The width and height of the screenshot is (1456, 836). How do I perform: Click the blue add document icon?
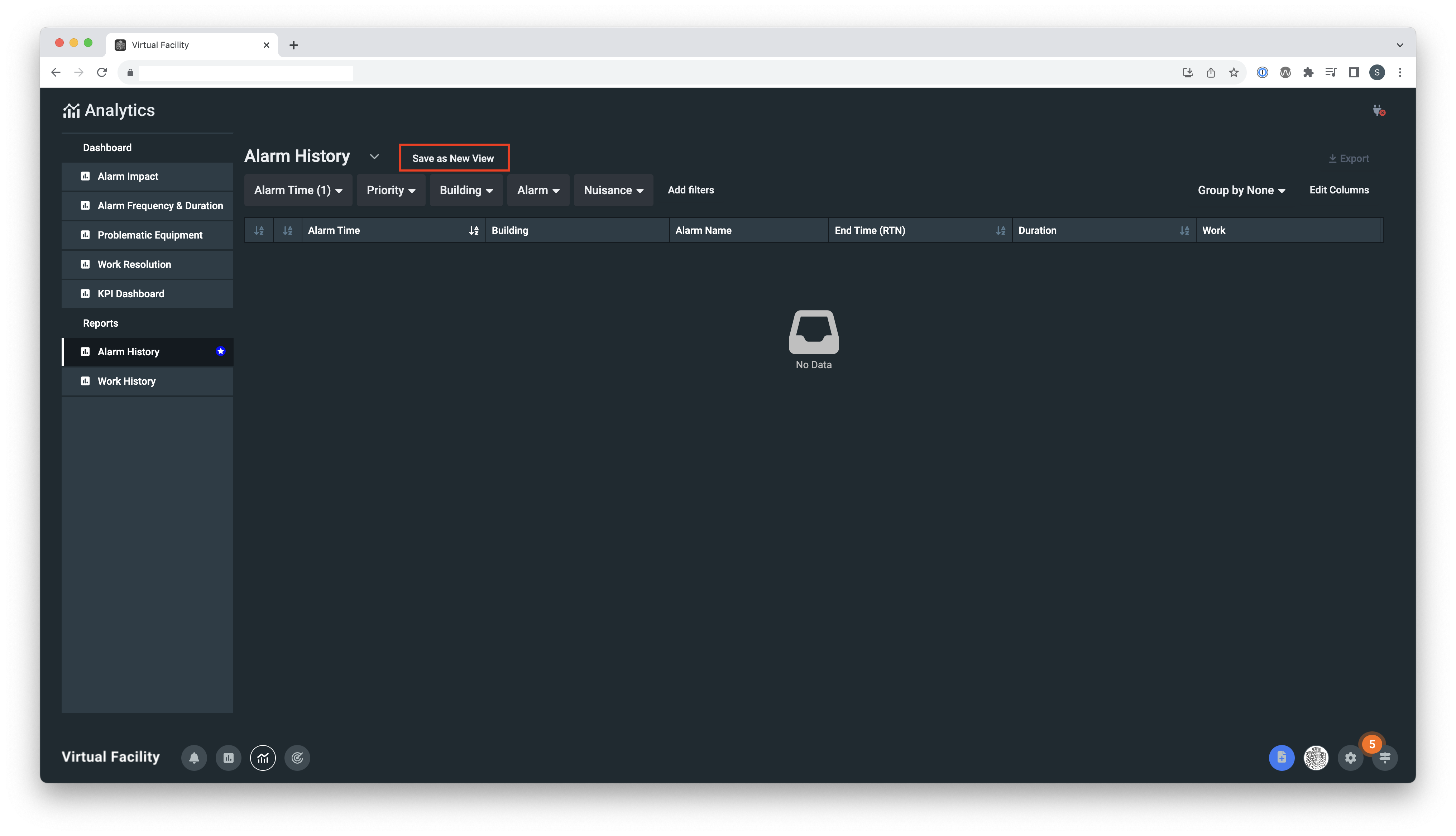point(1282,758)
